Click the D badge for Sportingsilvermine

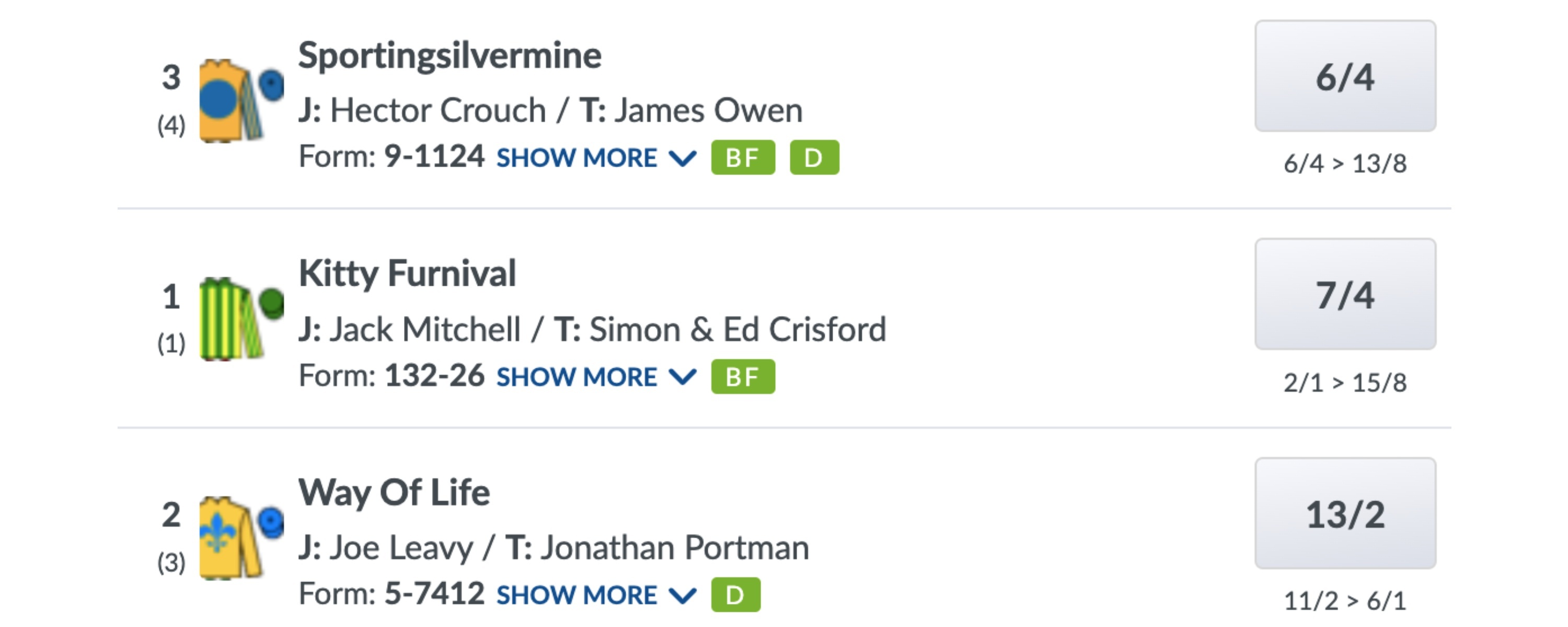coord(814,158)
